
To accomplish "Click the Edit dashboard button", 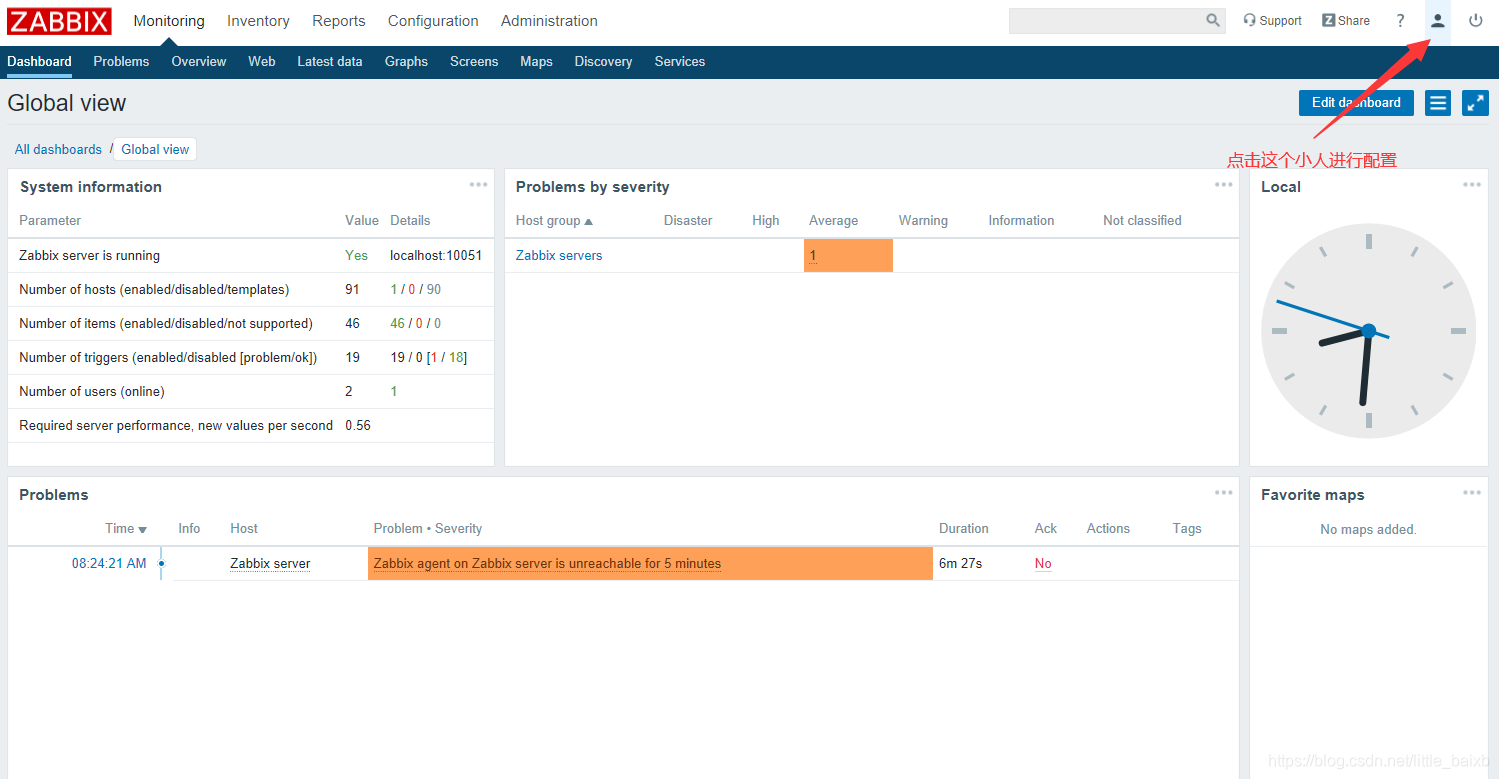I will coord(1356,103).
